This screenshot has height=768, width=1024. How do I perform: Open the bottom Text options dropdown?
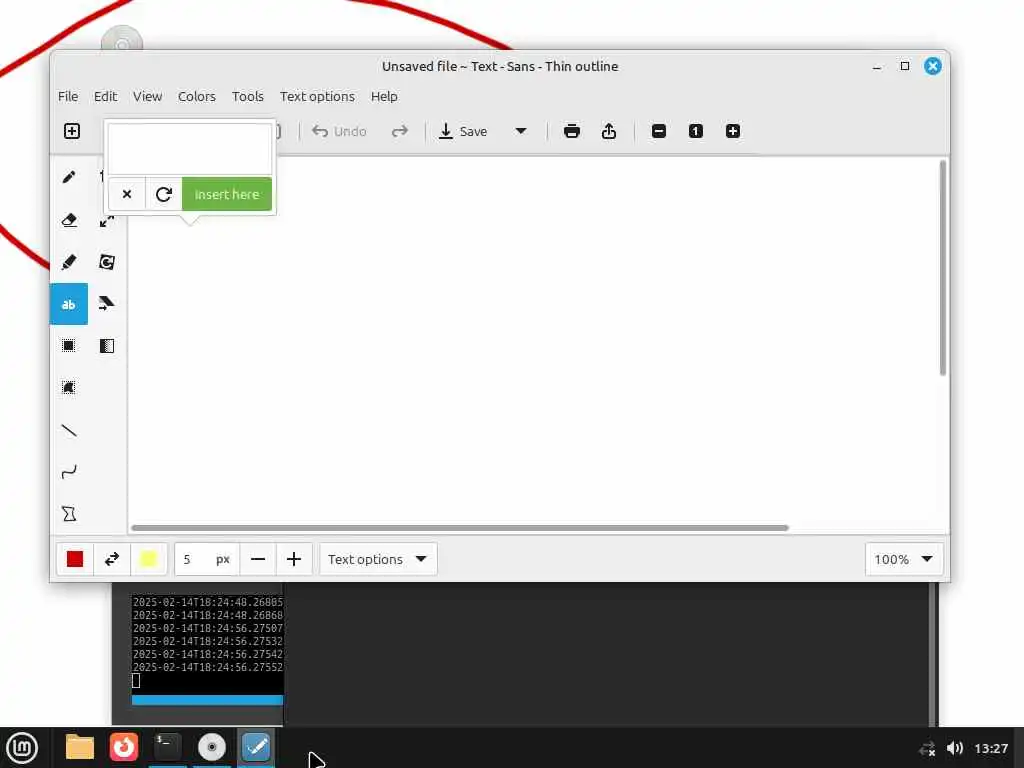point(378,559)
